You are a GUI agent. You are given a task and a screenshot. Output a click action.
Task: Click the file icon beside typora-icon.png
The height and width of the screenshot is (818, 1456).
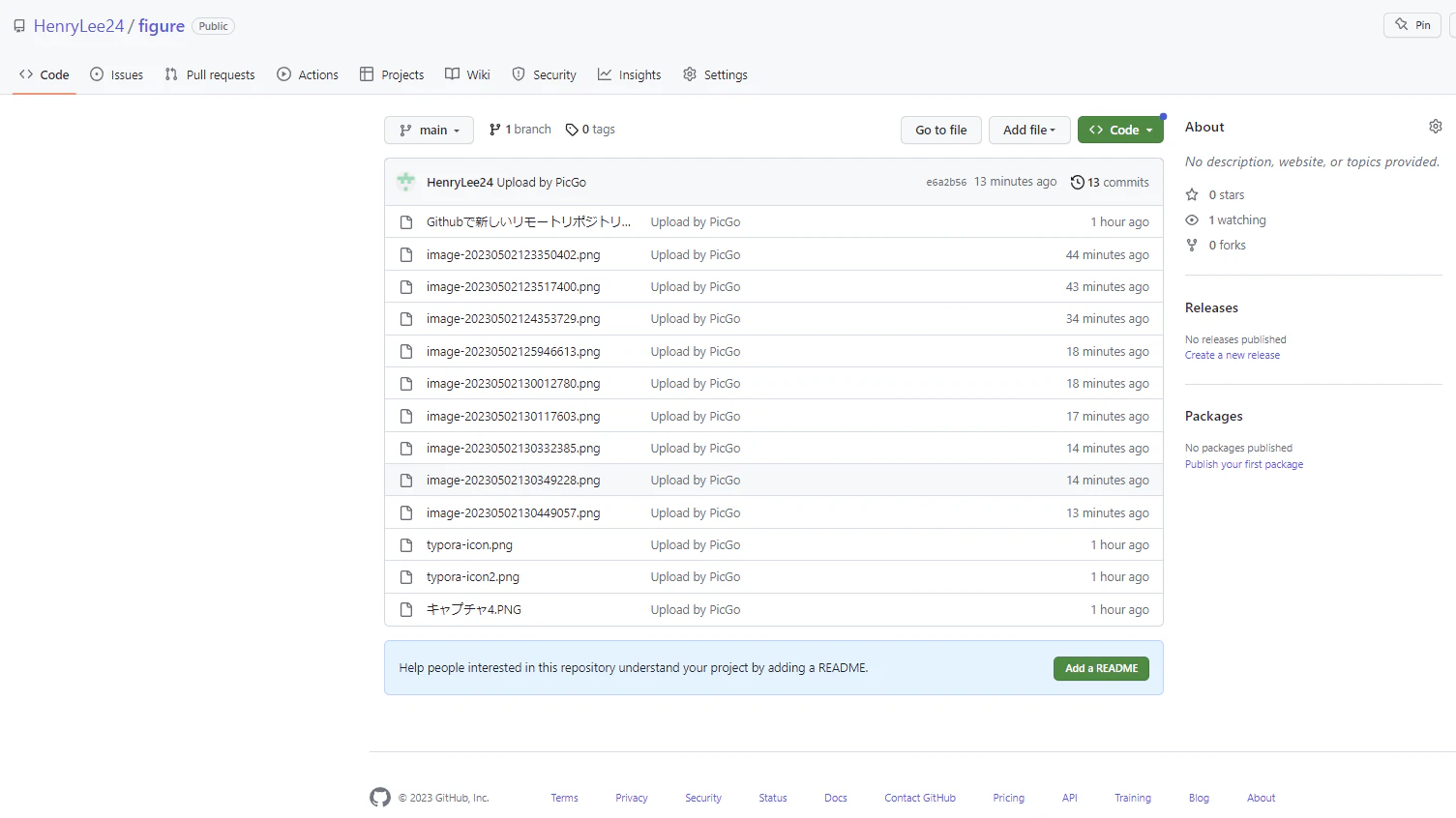pyautogui.click(x=406, y=545)
